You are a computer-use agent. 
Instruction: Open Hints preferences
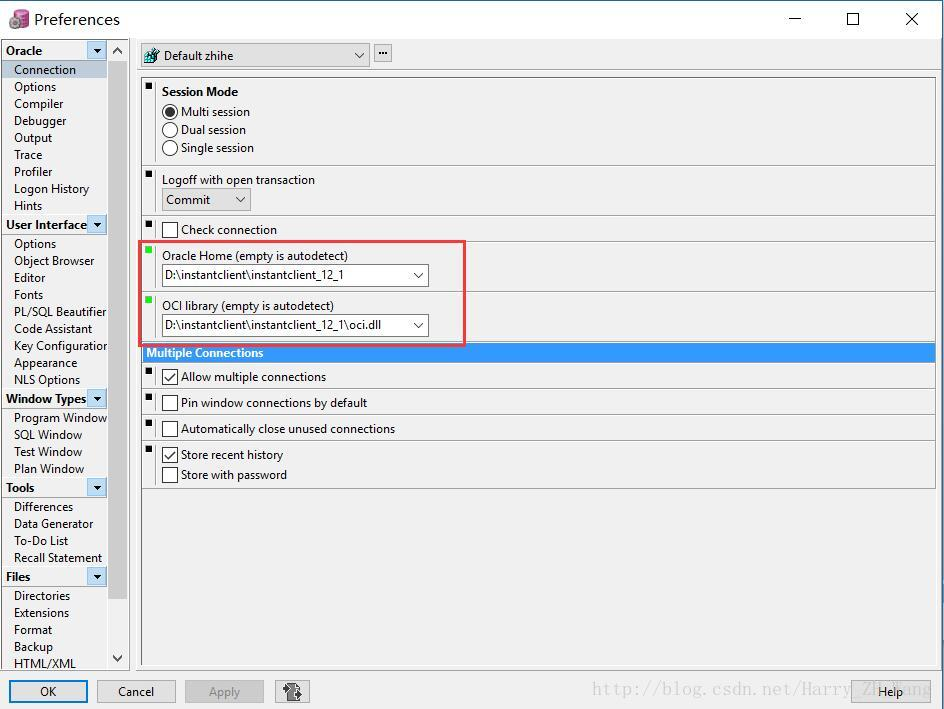(x=28, y=206)
